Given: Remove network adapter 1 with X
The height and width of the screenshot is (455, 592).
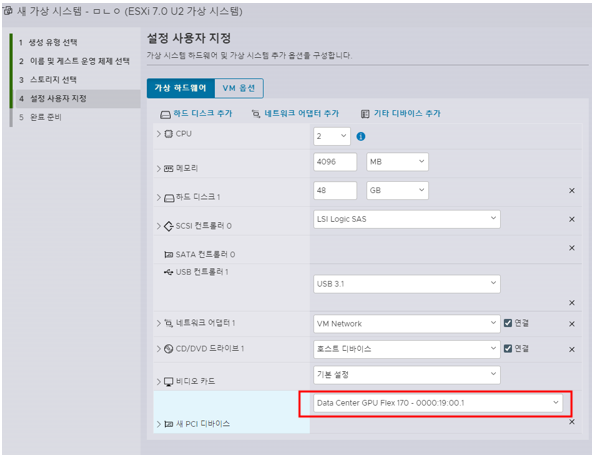Looking at the screenshot, I should click(572, 324).
